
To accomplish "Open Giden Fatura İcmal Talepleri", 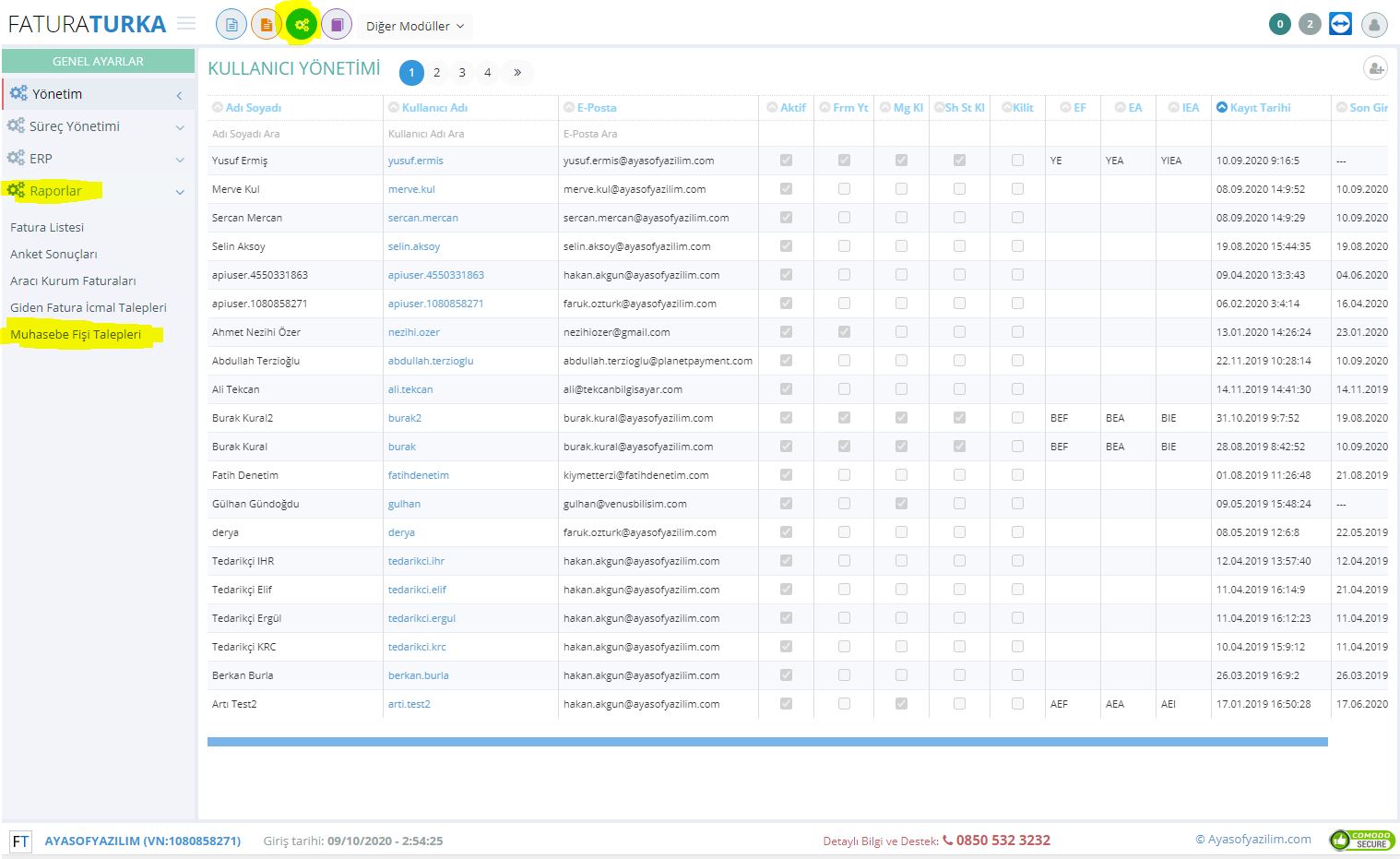I will [x=89, y=307].
